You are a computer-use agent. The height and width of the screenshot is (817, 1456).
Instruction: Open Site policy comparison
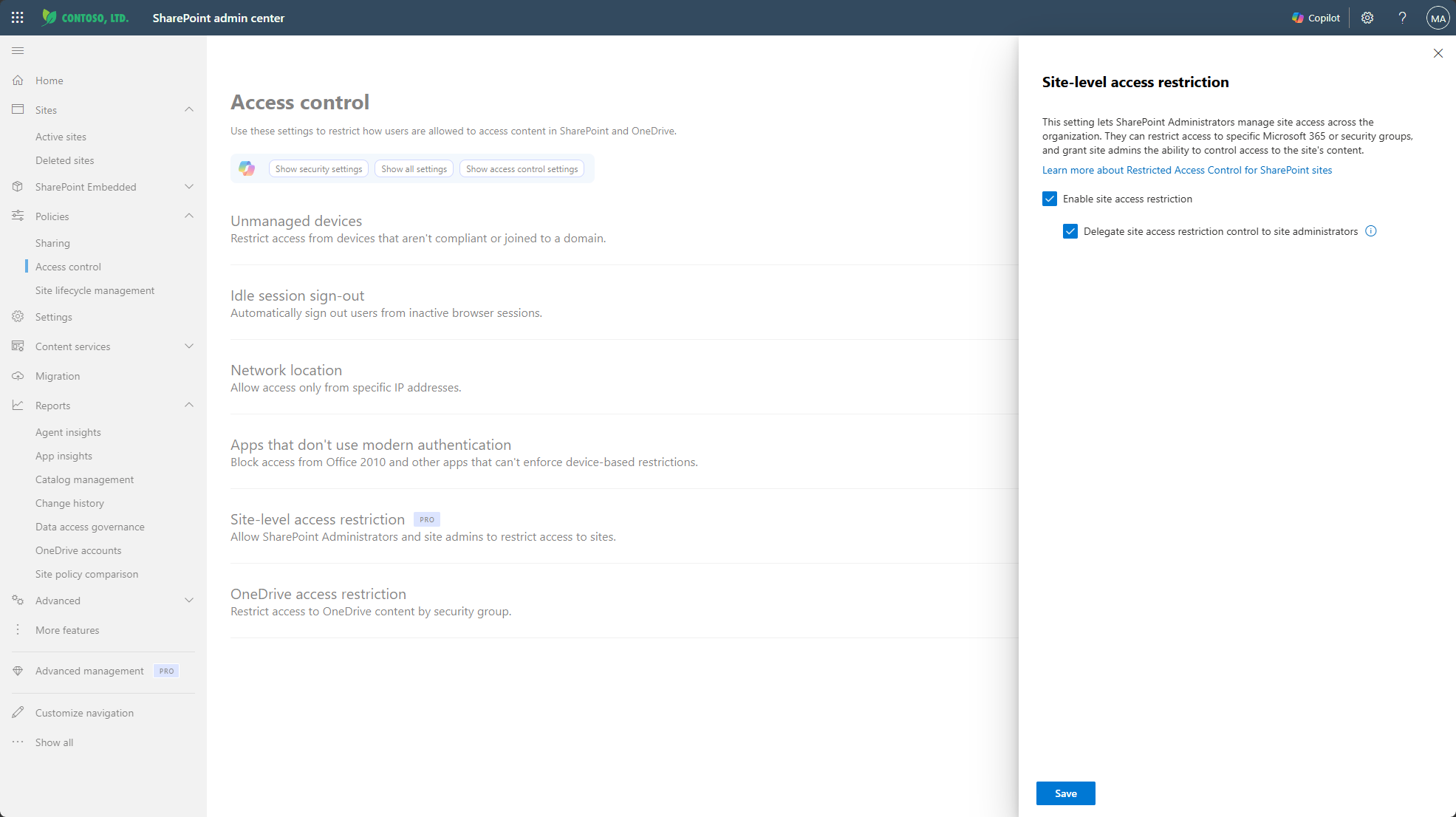(x=86, y=574)
